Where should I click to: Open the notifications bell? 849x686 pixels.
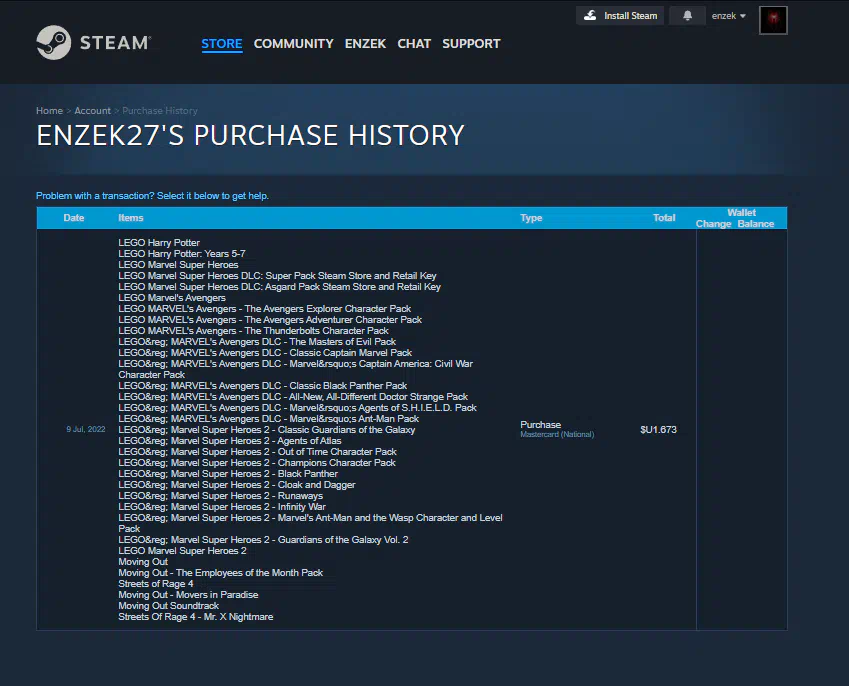[687, 16]
